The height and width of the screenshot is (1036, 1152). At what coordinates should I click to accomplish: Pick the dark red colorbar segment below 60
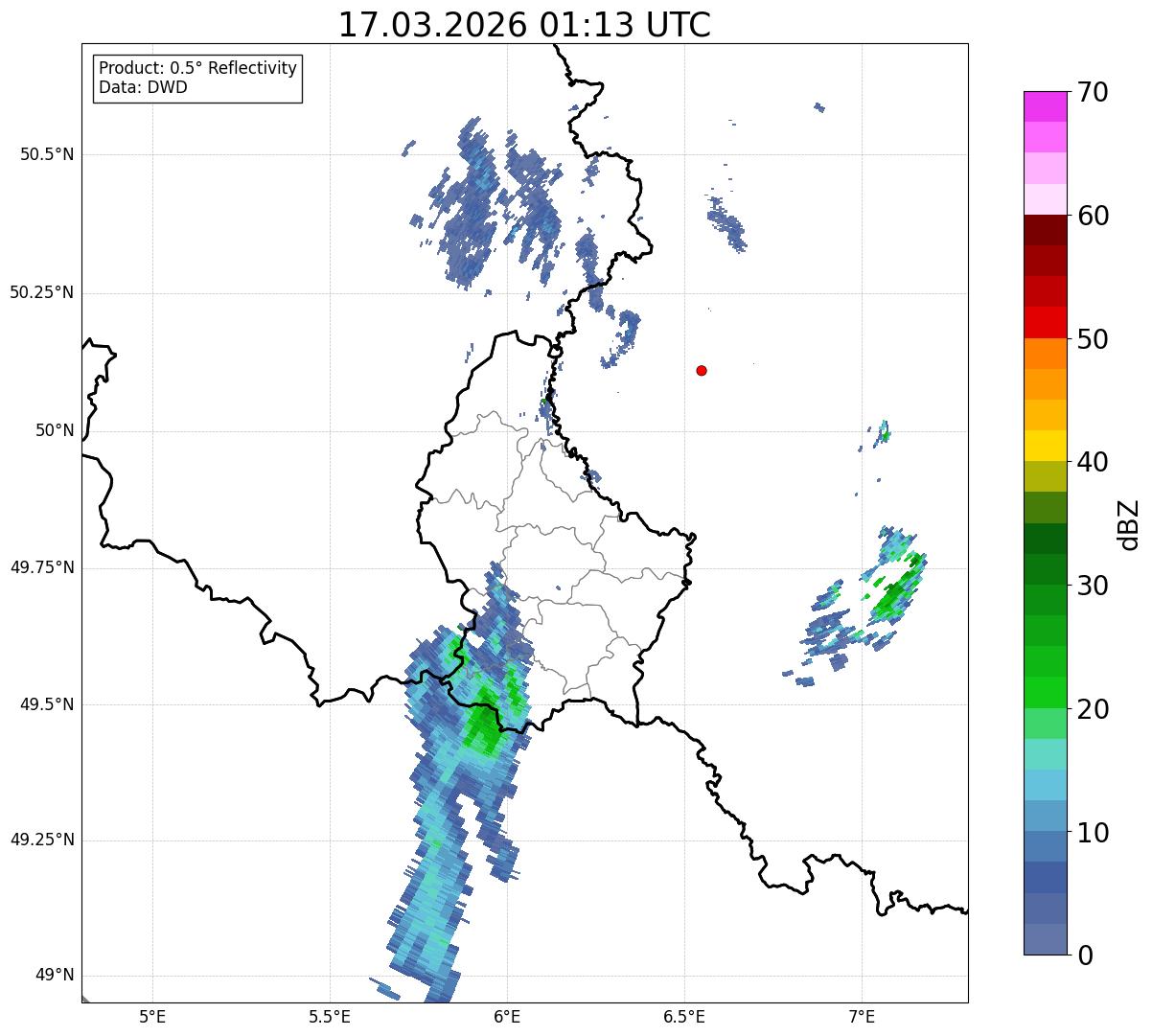pos(1045,230)
